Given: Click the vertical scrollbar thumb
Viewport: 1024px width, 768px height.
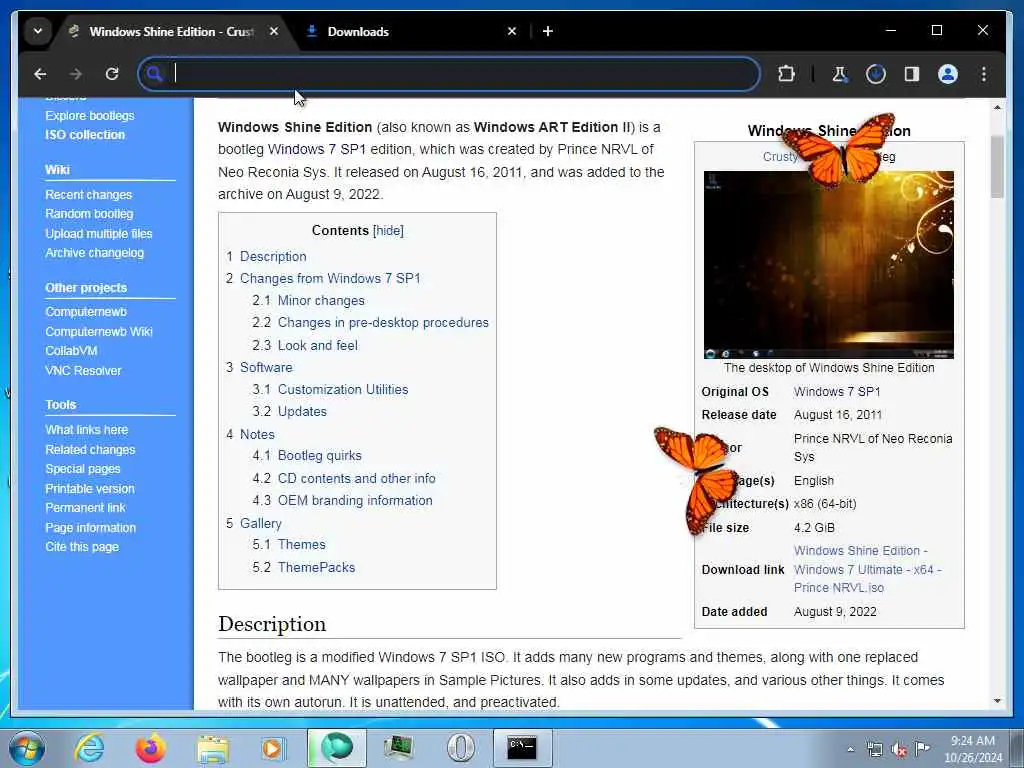Looking at the screenshot, I should tap(997, 167).
